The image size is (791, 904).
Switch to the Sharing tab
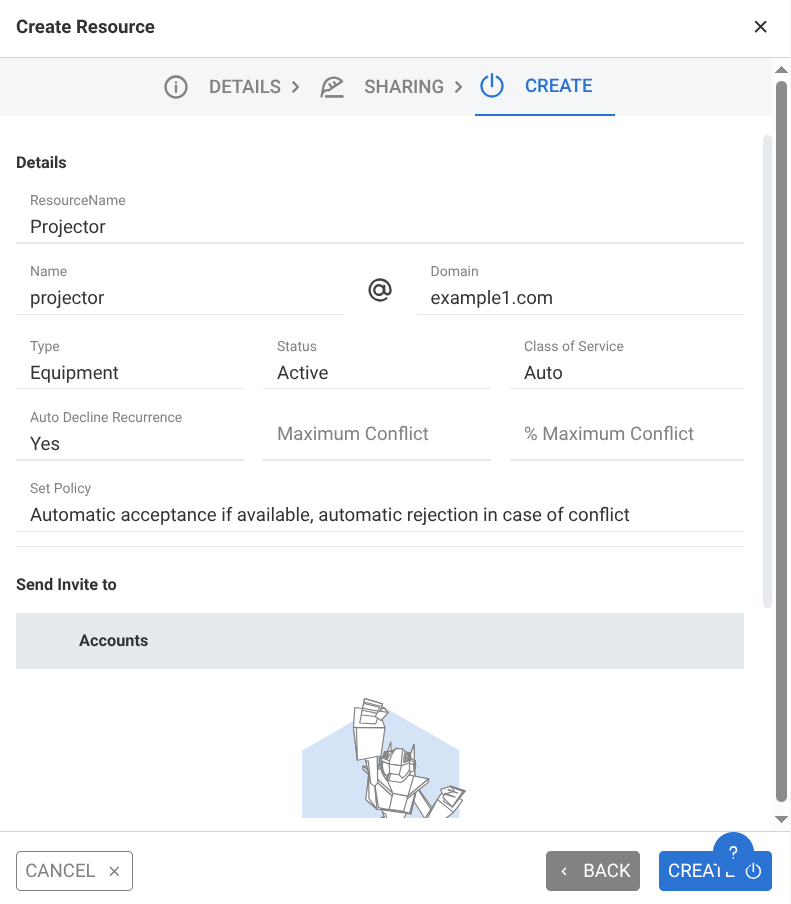coord(403,87)
